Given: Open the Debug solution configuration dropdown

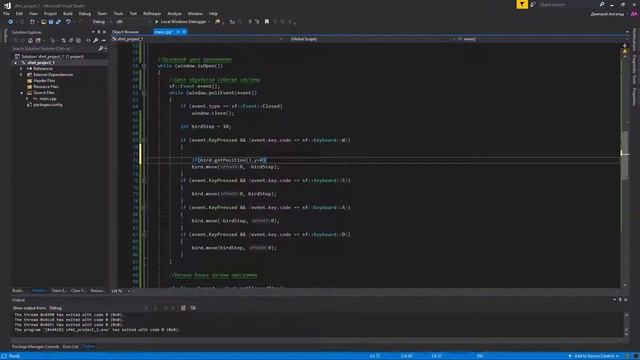Looking at the screenshot, I should coord(102,22).
